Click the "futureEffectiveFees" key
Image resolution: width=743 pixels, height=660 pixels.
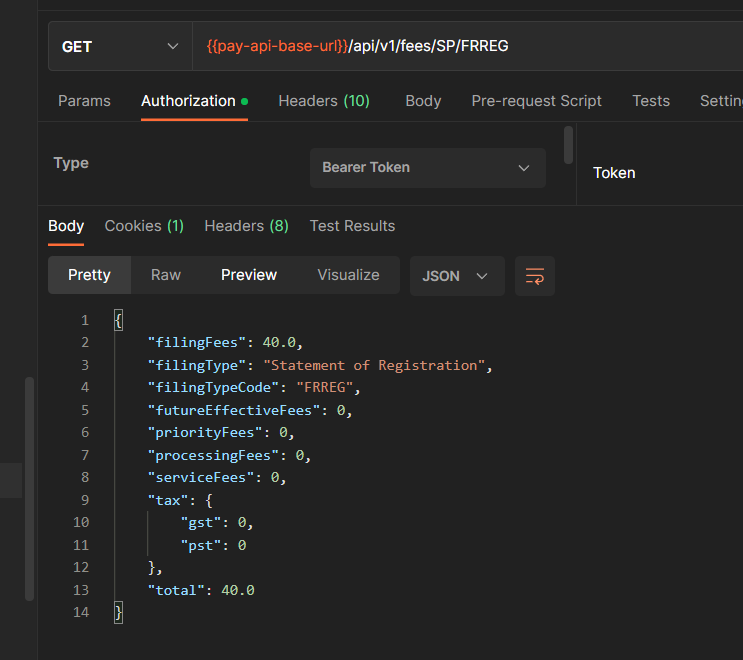click(x=234, y=410)
